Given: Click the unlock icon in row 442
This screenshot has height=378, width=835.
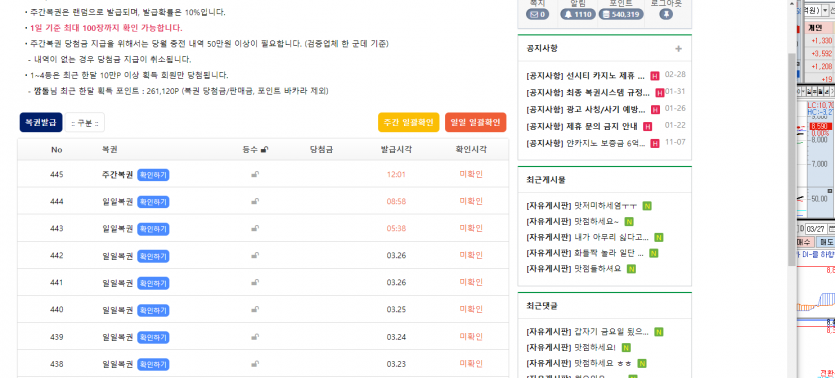Looking at the screenshot, I should 255,256.
